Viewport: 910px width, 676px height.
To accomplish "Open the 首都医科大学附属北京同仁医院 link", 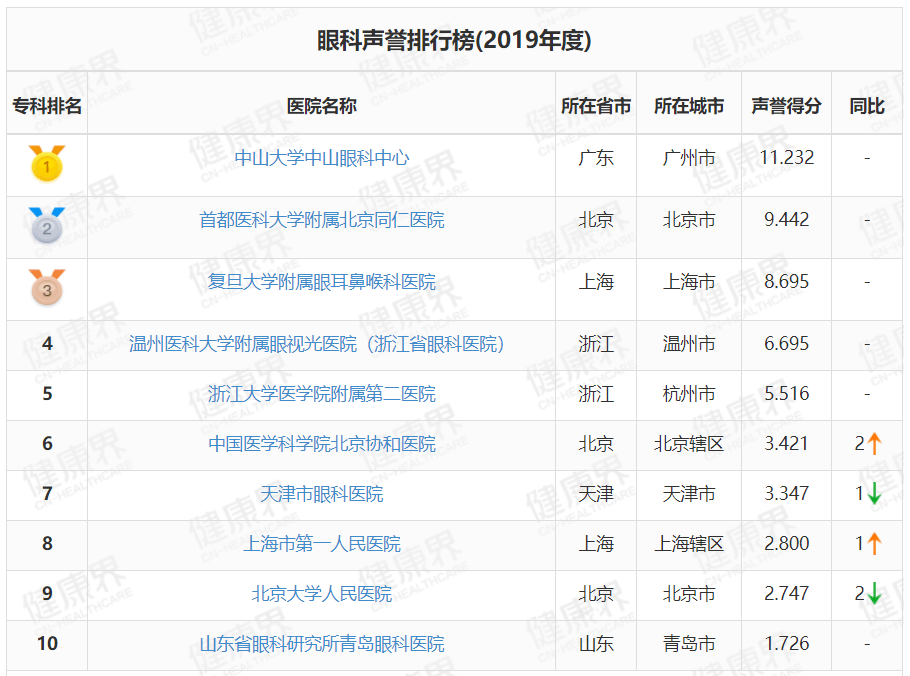I will (321, 220).
